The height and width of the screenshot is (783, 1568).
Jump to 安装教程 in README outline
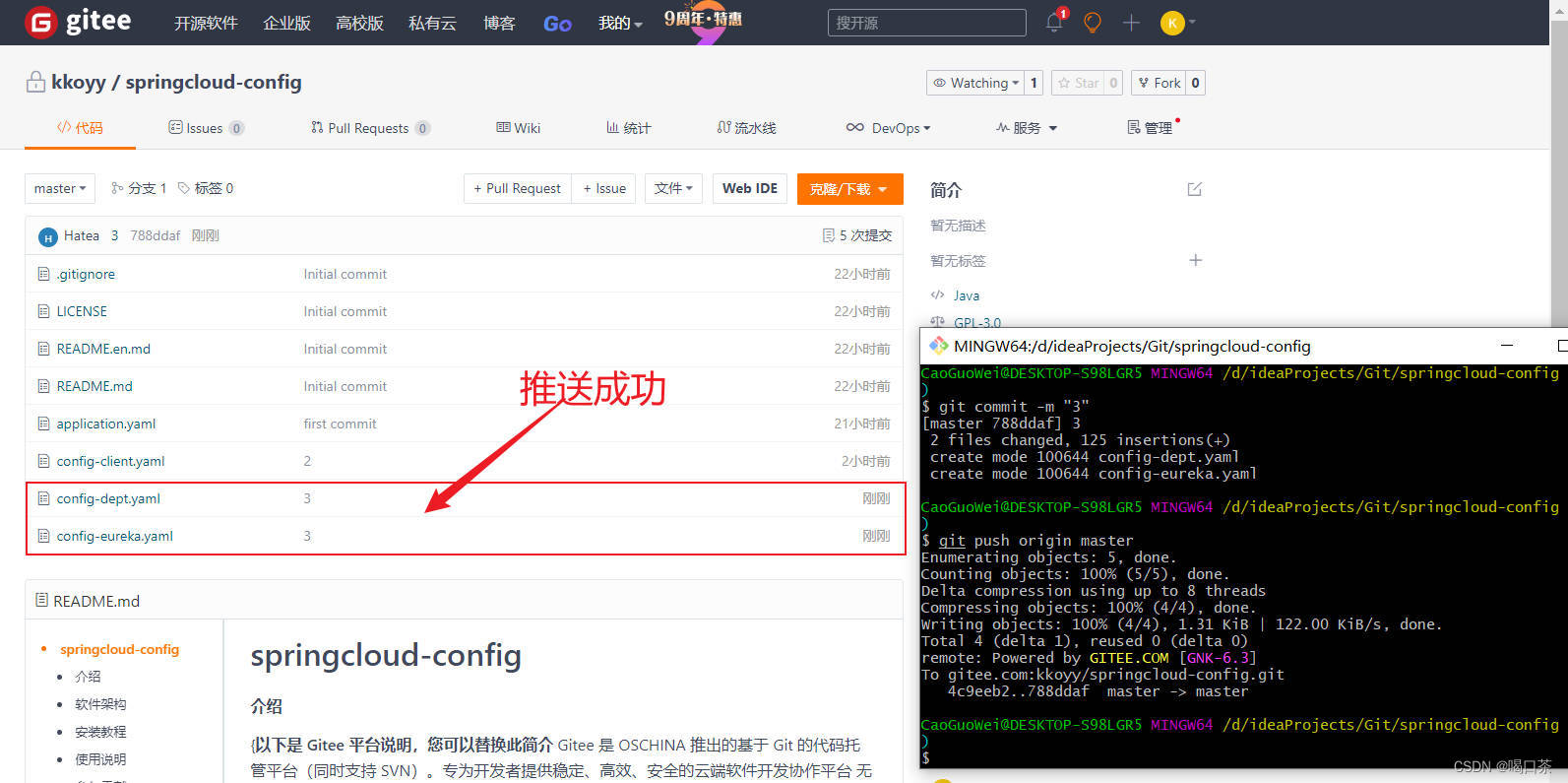100,732
